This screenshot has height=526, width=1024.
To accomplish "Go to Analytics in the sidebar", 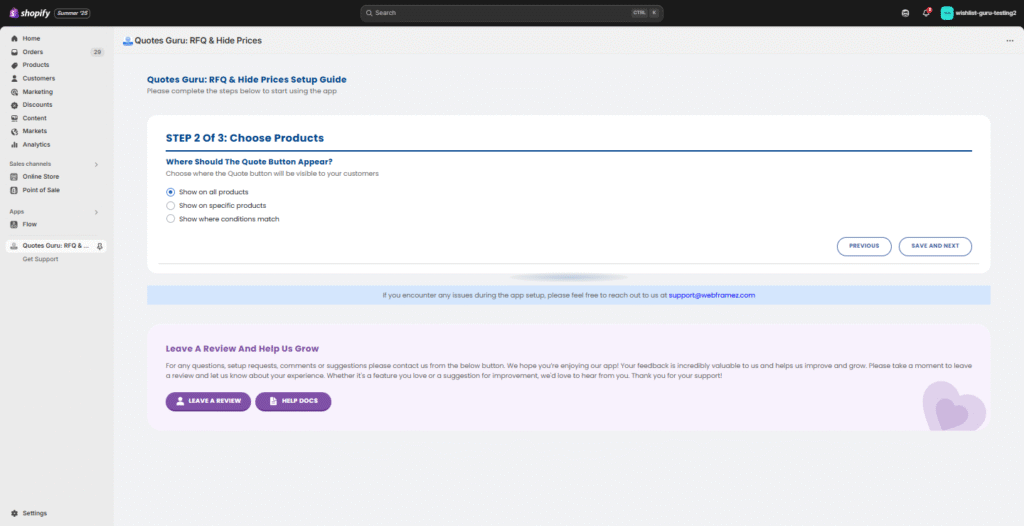I will click(x=36, y=144).
